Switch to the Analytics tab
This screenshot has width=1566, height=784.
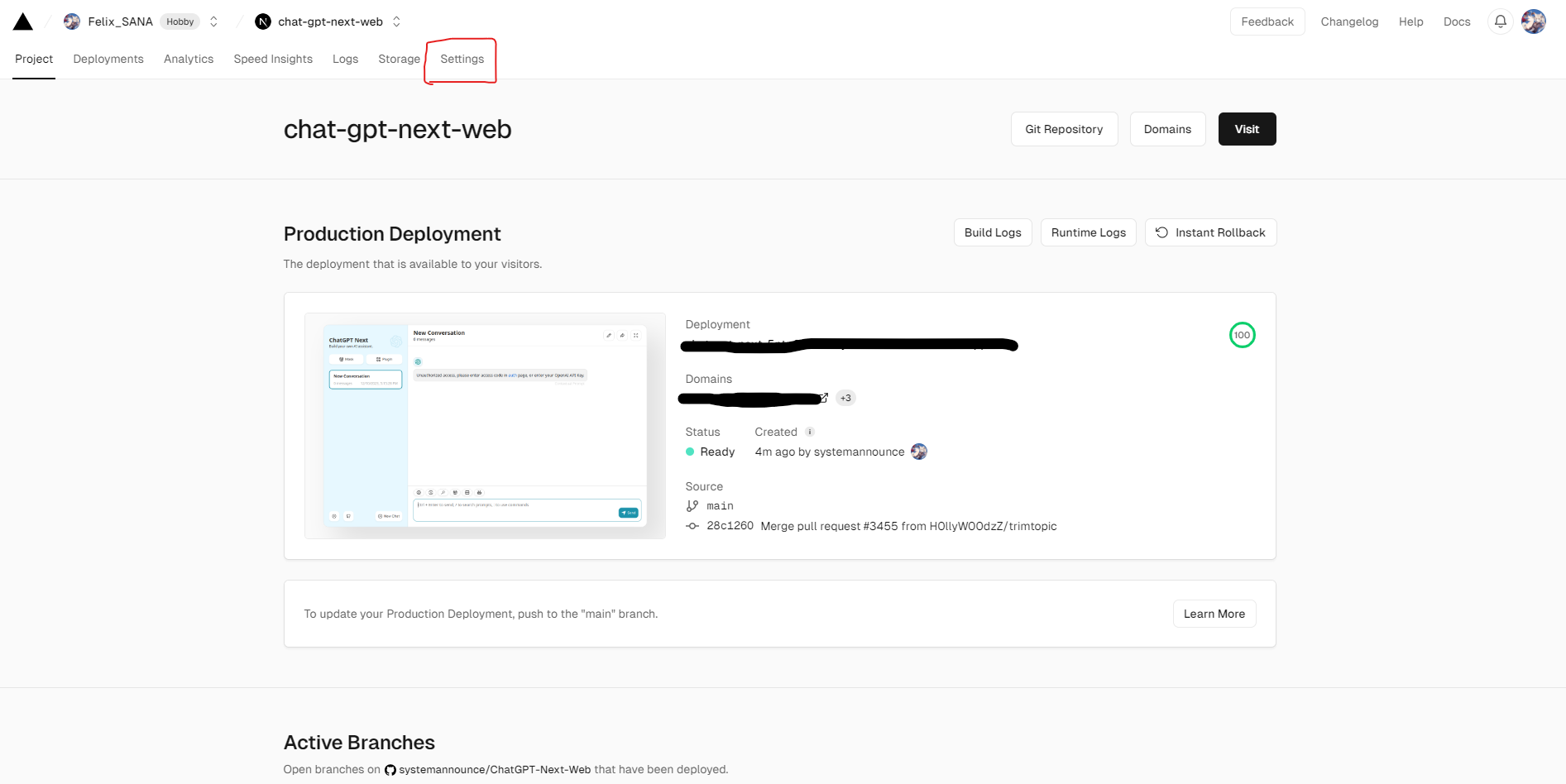[189, 59]
